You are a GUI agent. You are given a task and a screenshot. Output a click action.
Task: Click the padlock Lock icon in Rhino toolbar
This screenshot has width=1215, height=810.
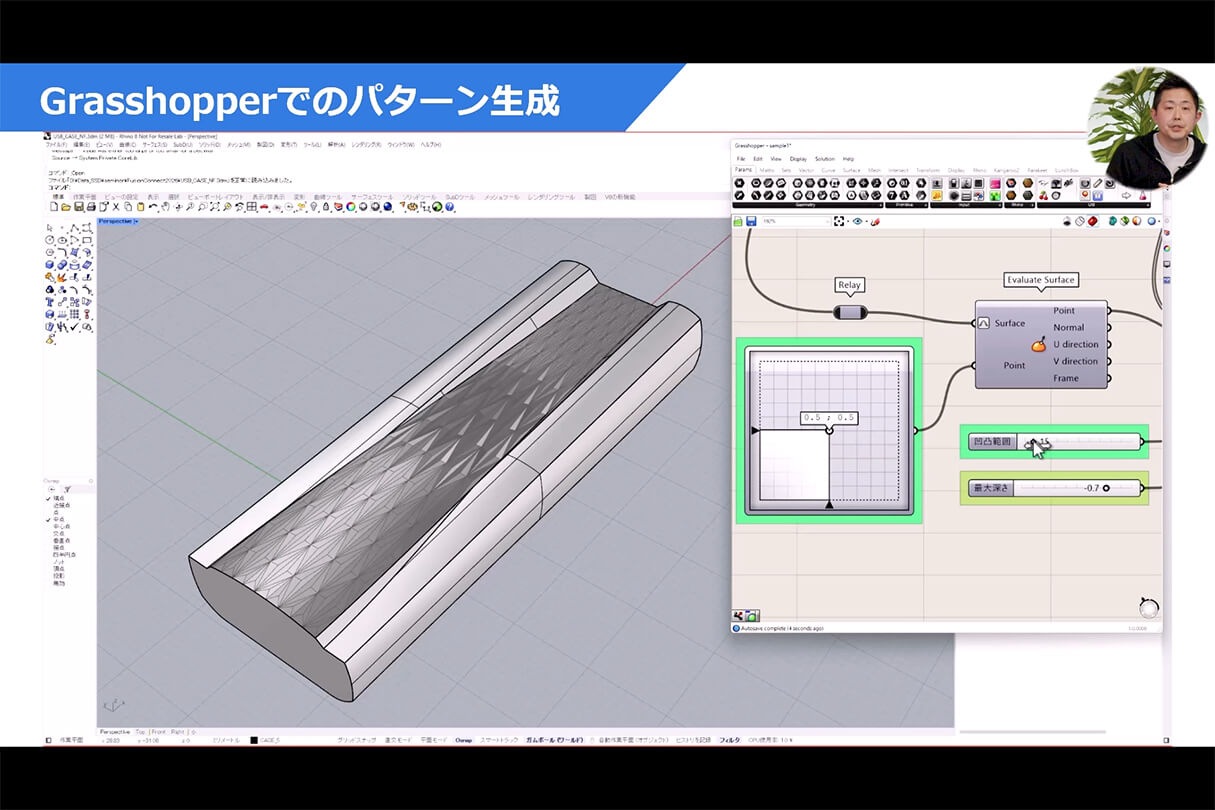pyautogui.click(x=326, y=206)
